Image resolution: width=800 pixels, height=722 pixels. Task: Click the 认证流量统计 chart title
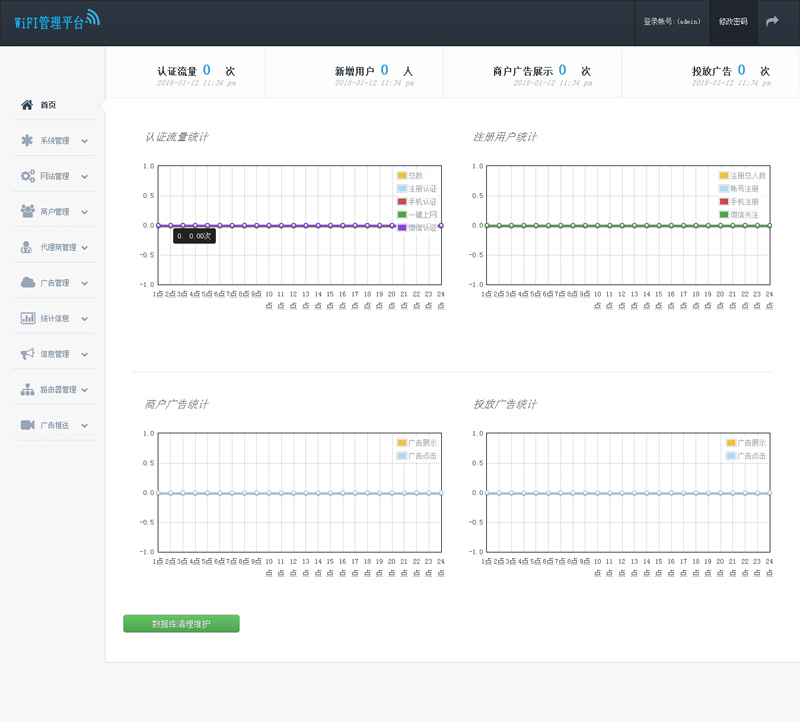point(177,137)
